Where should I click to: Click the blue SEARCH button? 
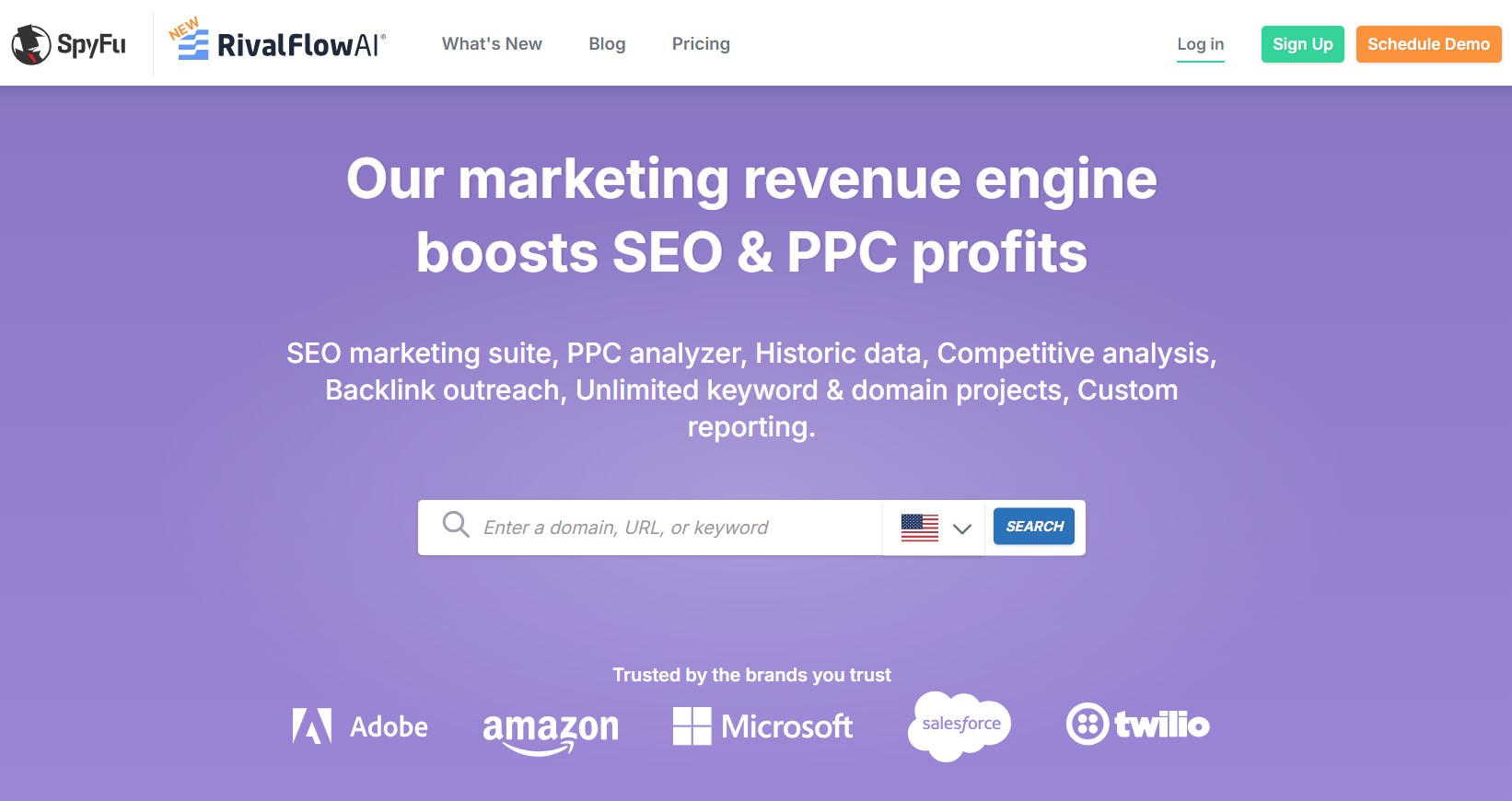tap(1034, 527)
